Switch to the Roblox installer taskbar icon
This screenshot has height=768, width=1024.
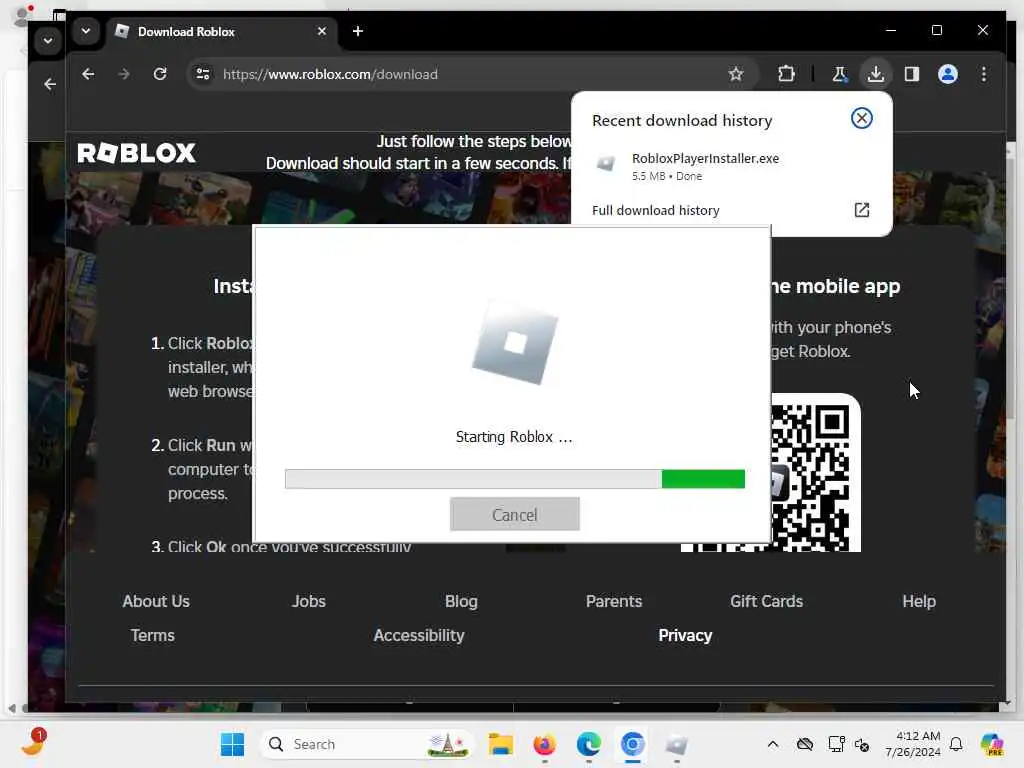point(677,744)
